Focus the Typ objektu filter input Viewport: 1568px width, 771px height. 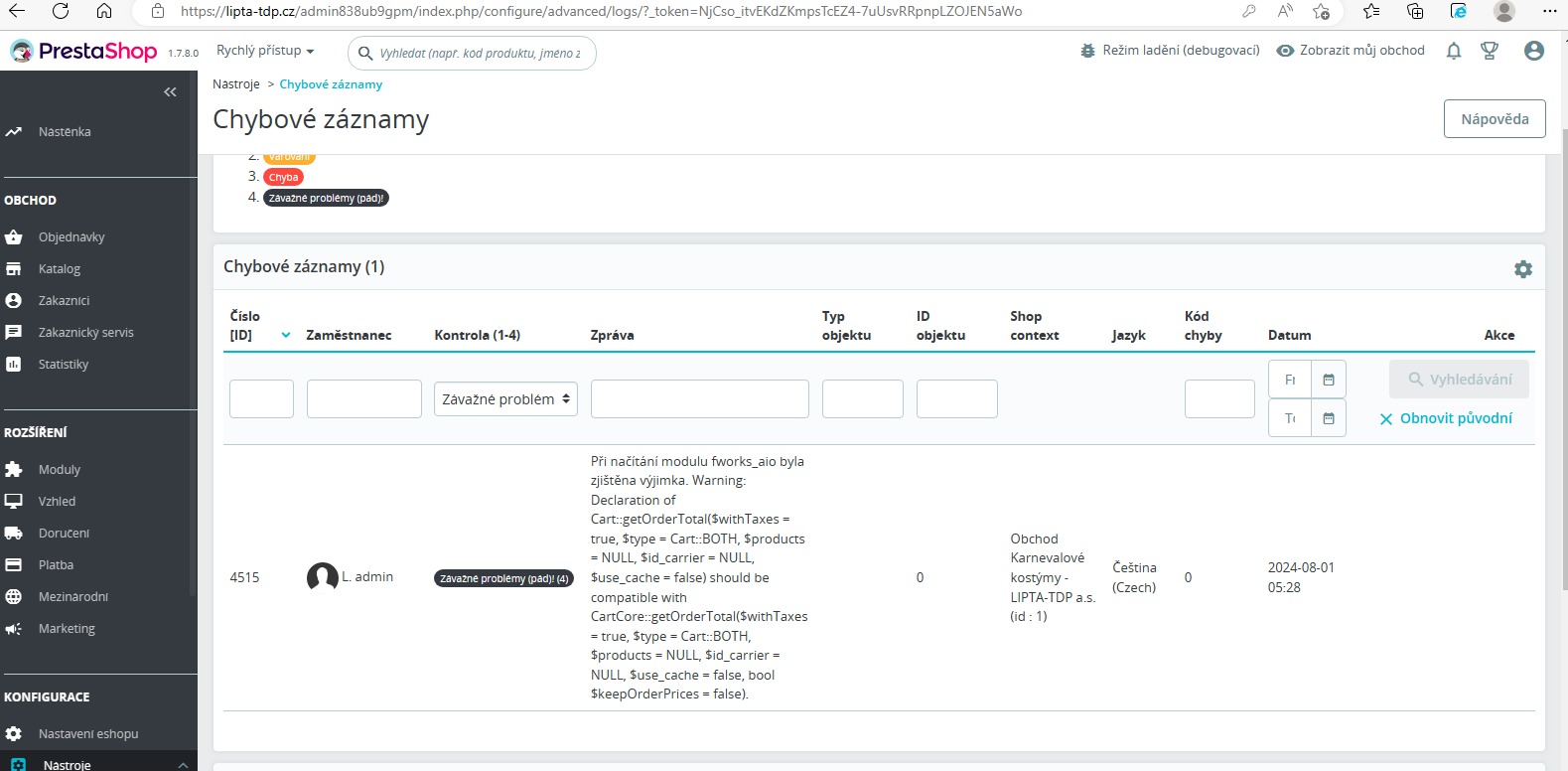pos(863,398)
